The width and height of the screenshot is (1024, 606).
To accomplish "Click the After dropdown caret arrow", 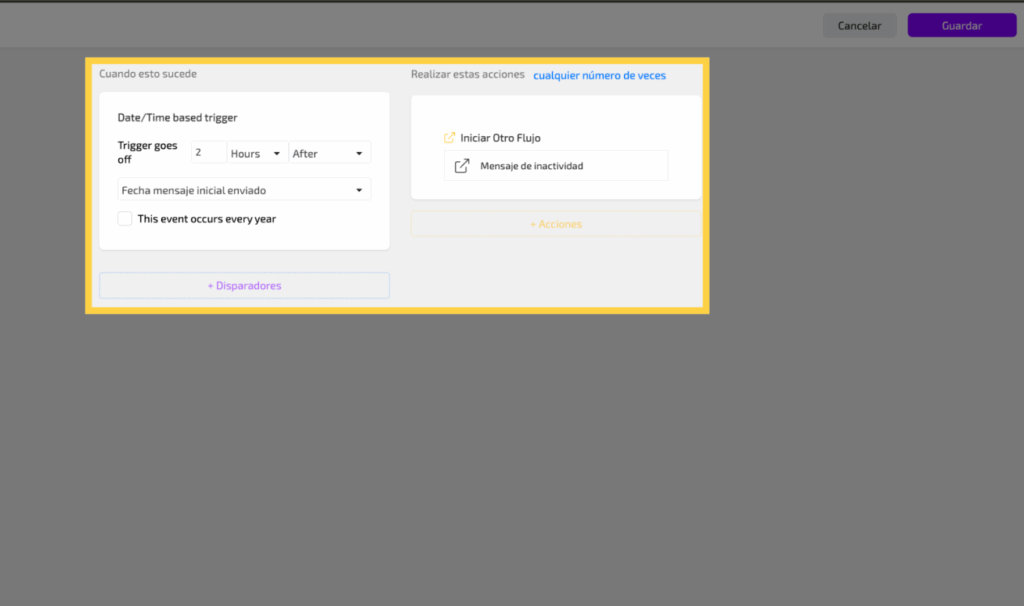I will [359, 154].
